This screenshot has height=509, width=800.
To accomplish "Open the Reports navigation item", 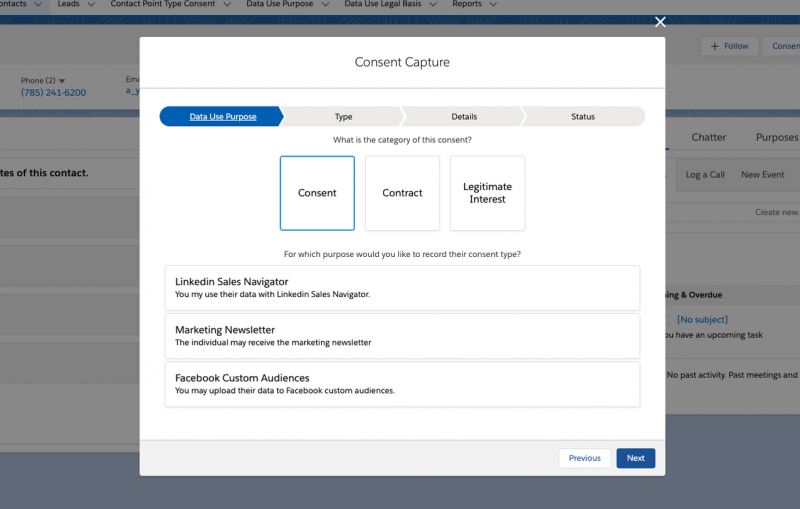I will pos(467,4).
